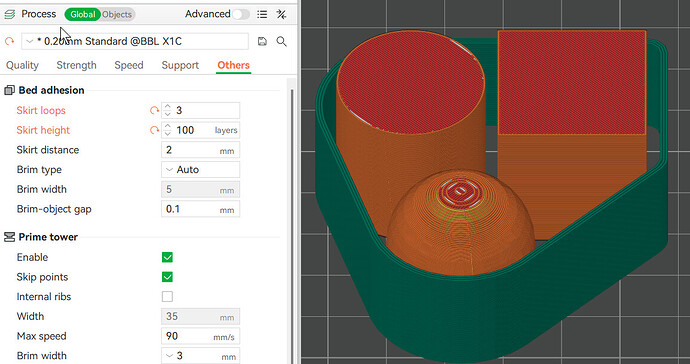Open the process preset dropdown
The width and height of the screenshot is (690, 364).
[135, 41]
